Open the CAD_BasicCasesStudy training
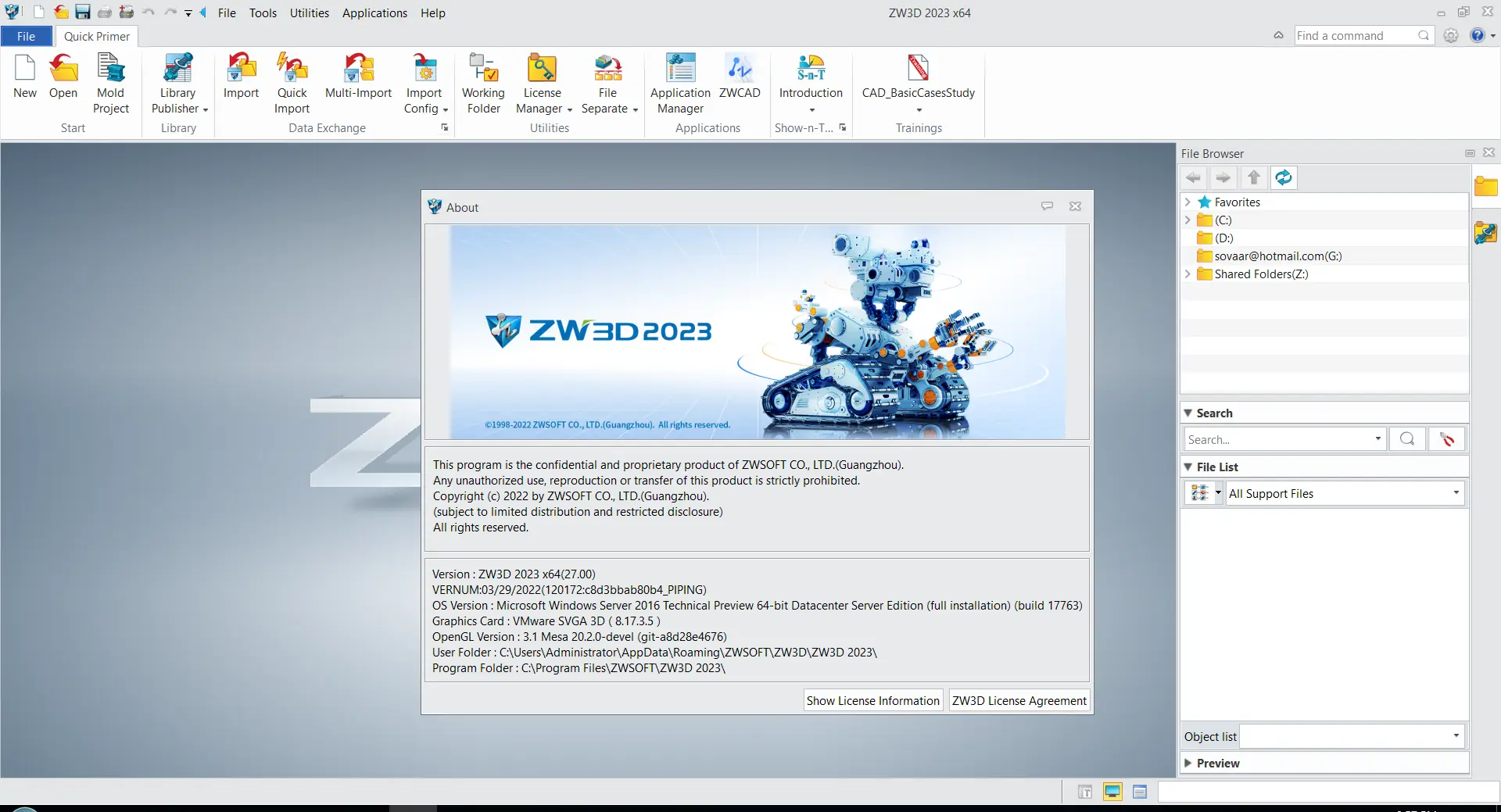Screen dimensions: 1501x812 click(x=919, y=84)
